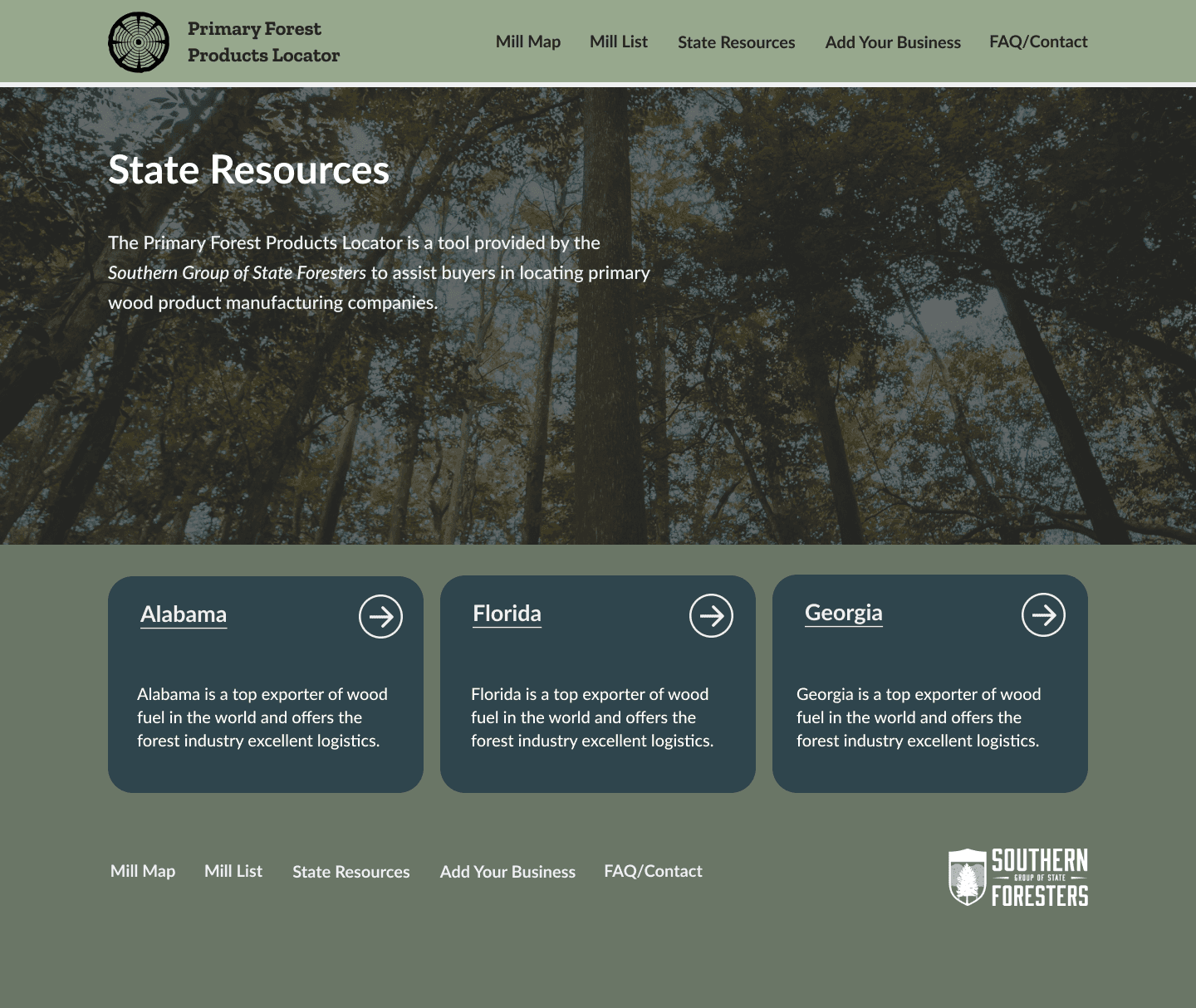Open the Alabama state link

coord(184,614)
